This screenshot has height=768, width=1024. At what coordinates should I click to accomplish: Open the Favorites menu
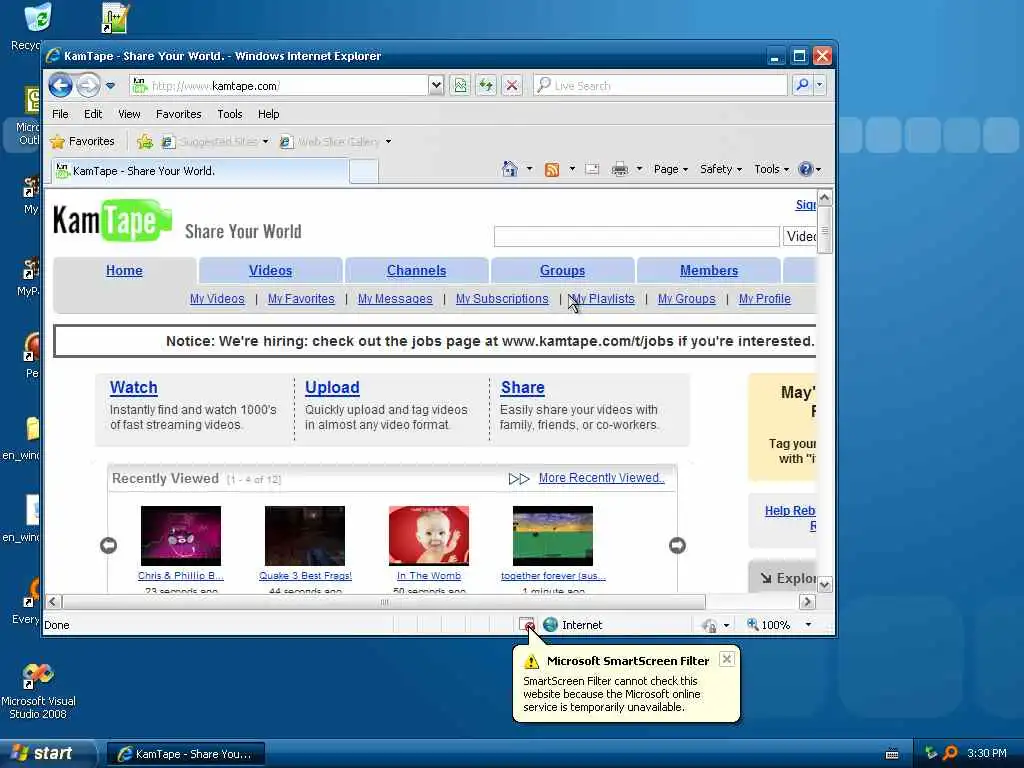[x=178, y=114]
